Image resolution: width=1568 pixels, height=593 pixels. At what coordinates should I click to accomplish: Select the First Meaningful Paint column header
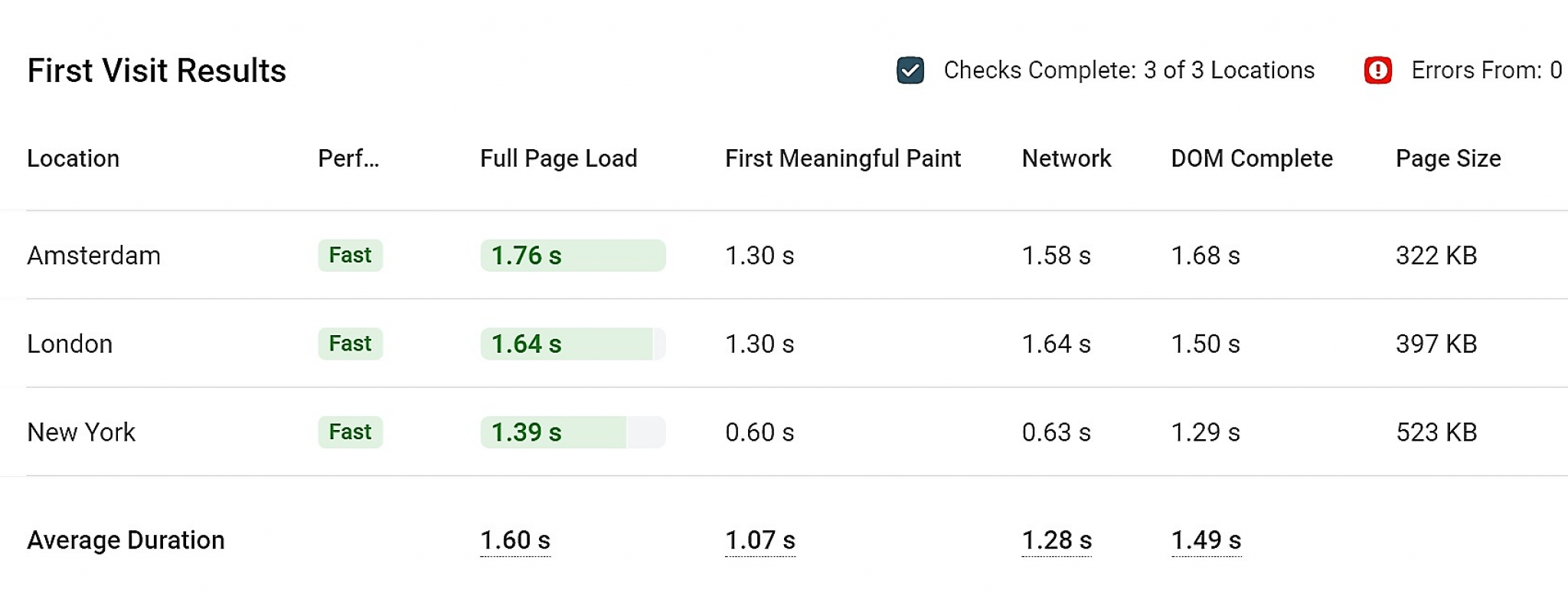click(x=843, y=158)
